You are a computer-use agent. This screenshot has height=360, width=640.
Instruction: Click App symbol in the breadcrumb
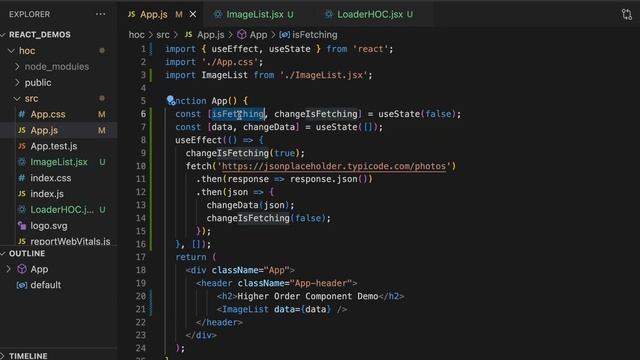click(258, 35)
